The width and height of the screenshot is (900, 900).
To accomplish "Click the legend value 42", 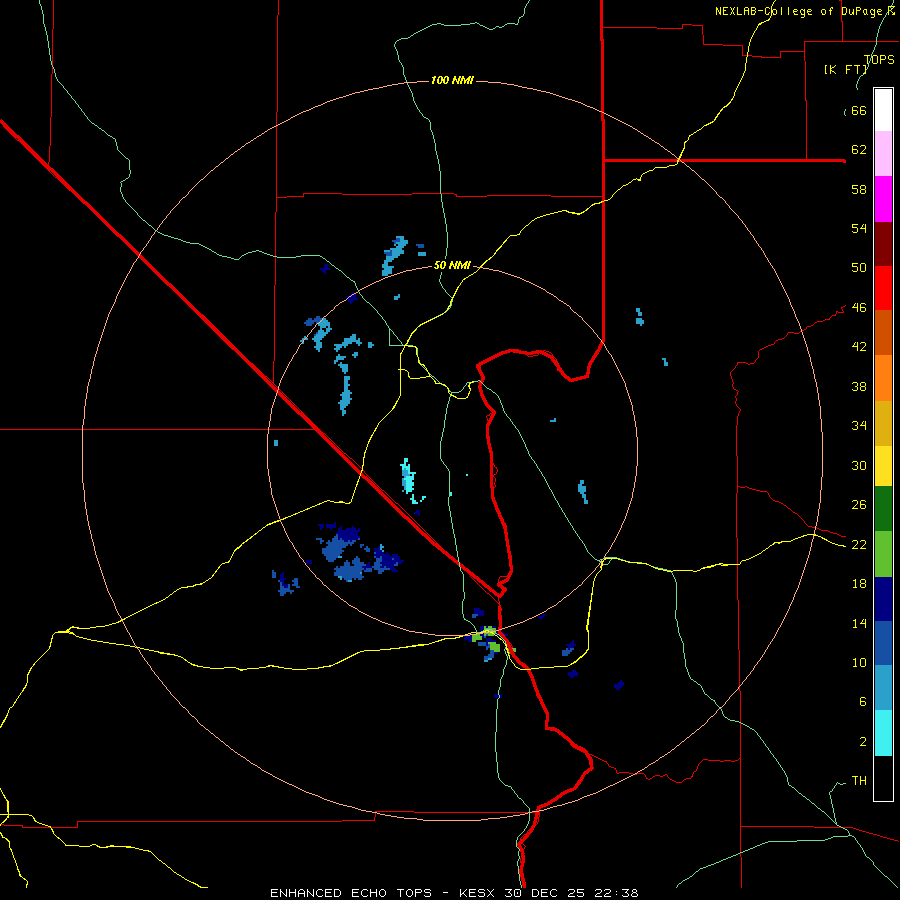I will (x=859, y=347).
